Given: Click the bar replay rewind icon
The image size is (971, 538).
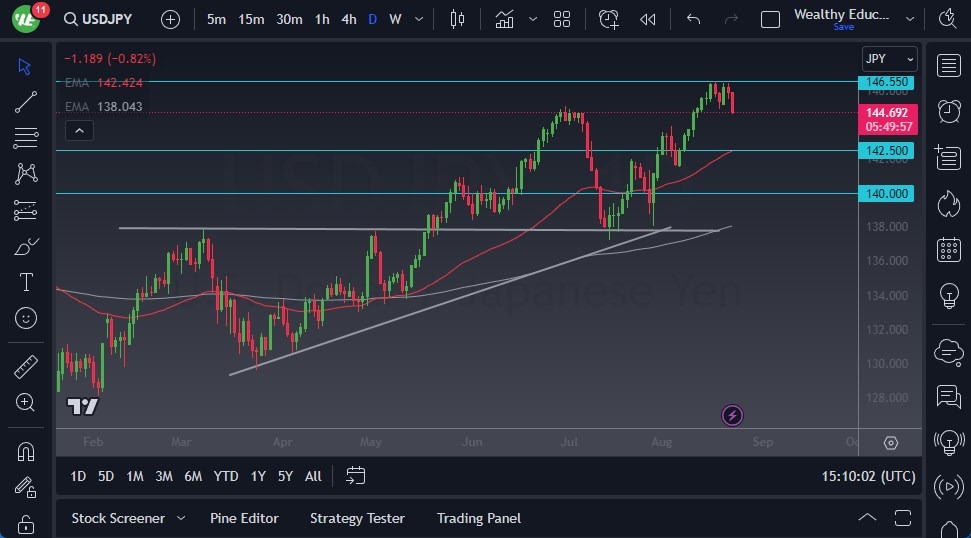Looking at the screenshot, I should [x=648, y=19].
